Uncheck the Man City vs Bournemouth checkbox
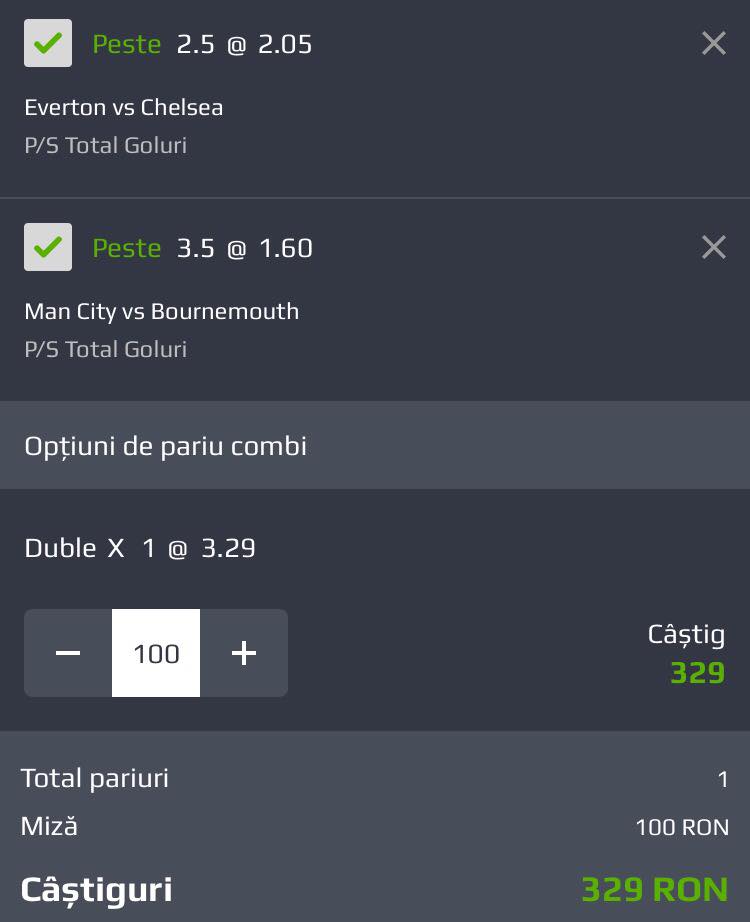The width and height of the screenshot is (750, 922). click(x=48, y=247)
